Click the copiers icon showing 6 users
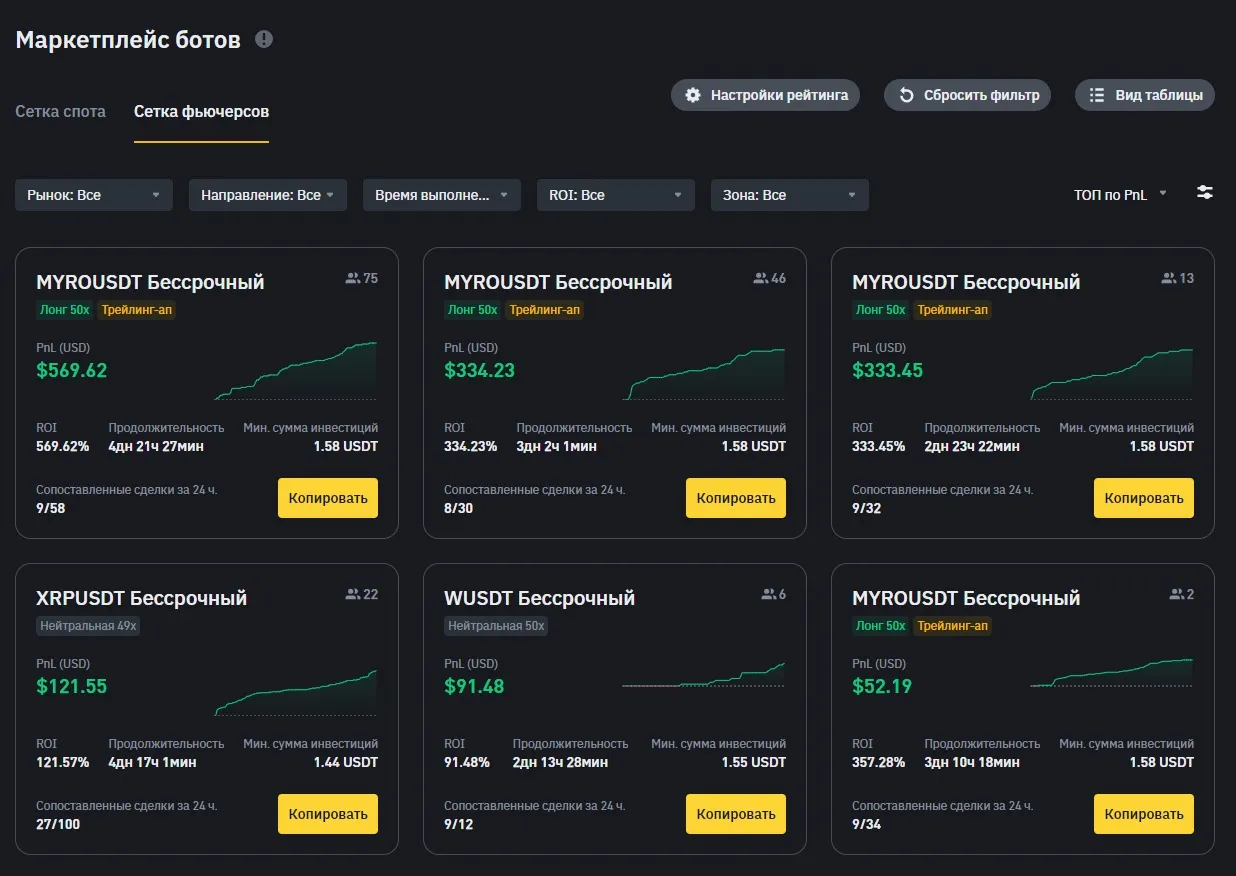 point(767,595)
